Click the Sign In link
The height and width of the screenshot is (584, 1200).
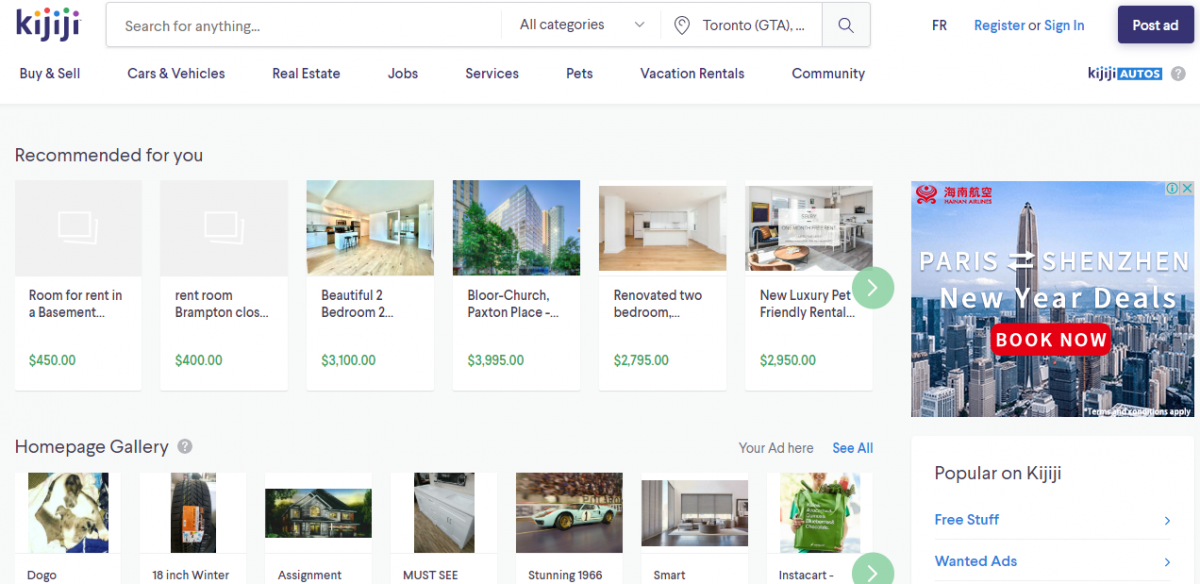[x=1064, y=25]
